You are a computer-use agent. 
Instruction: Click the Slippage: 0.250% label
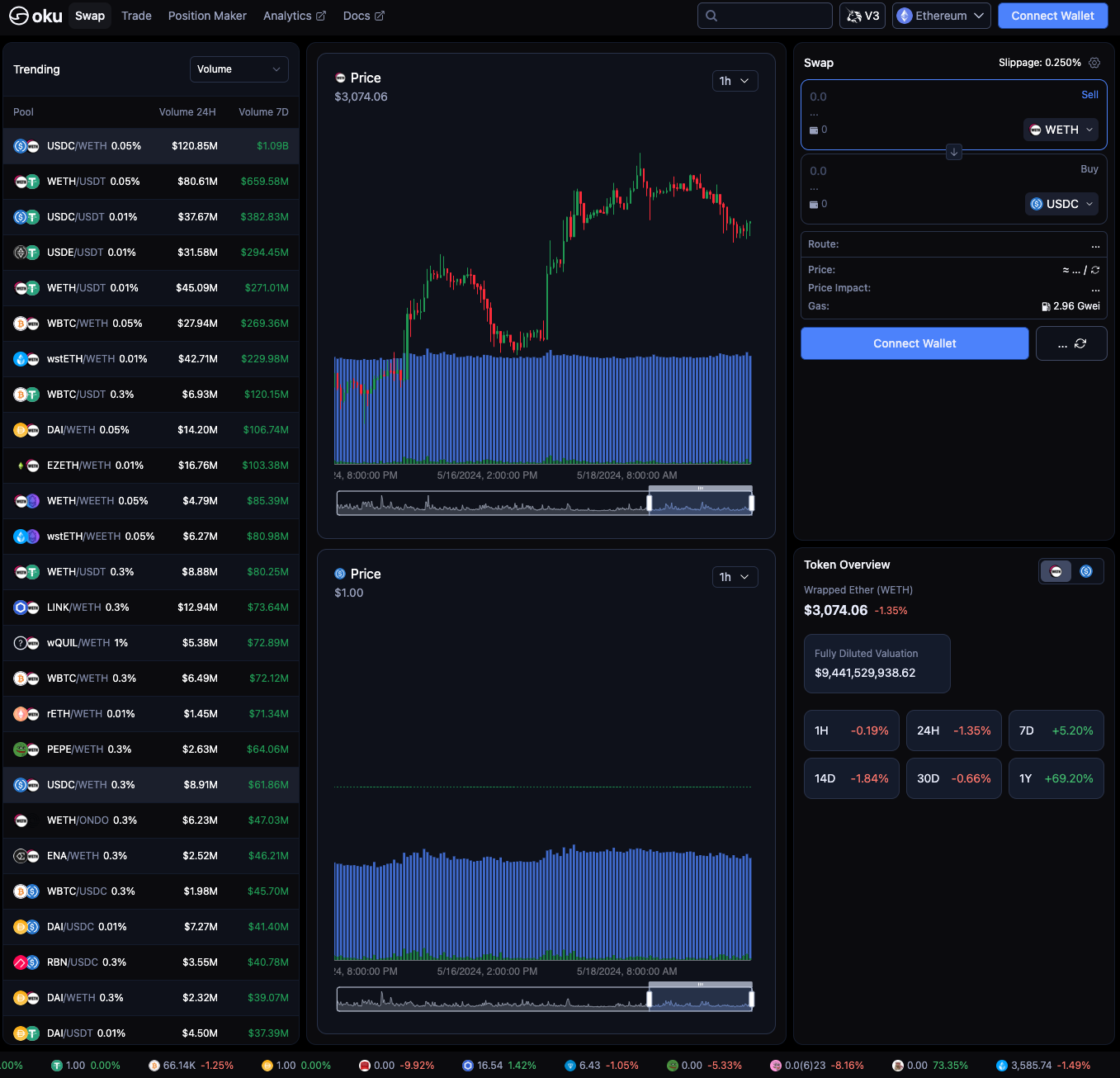pos(1039,63)
